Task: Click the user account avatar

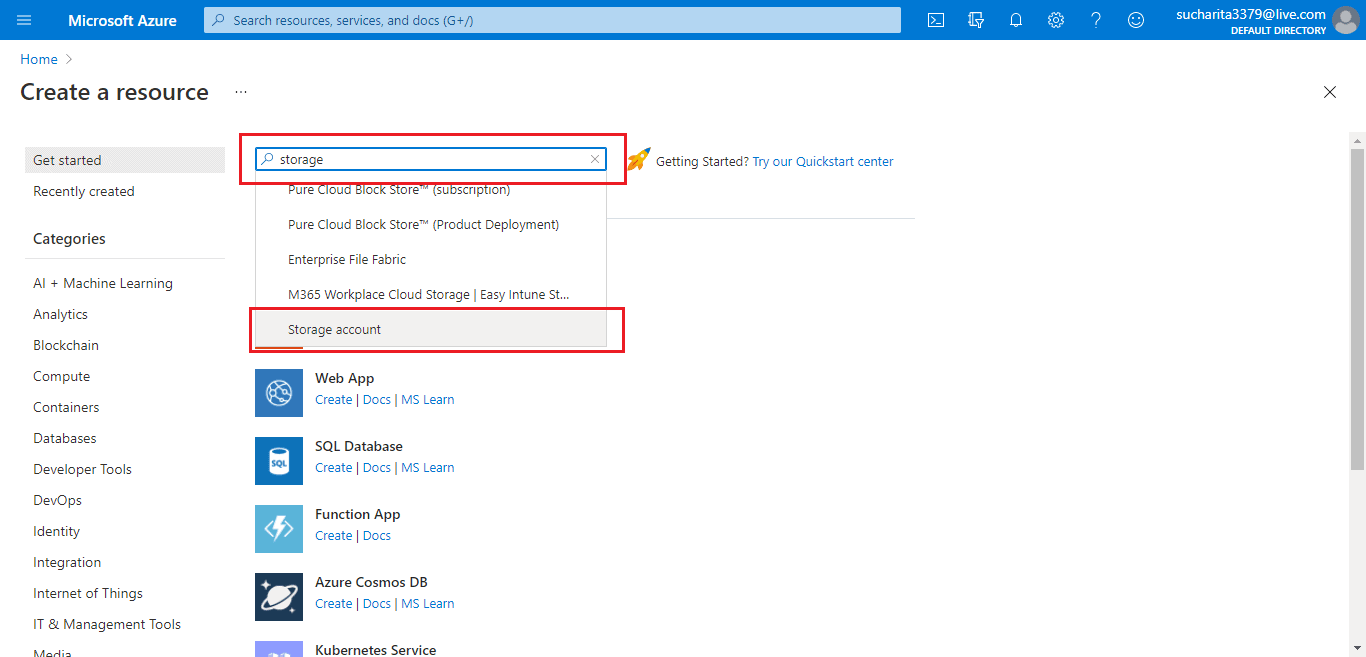Action: point(1346,20)
